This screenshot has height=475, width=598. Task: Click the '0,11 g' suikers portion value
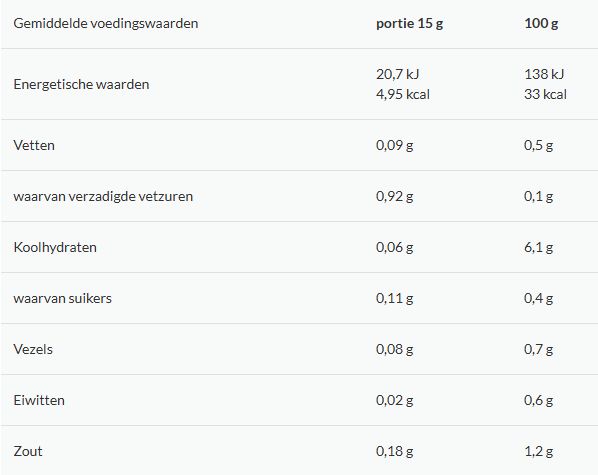[394, 298]
